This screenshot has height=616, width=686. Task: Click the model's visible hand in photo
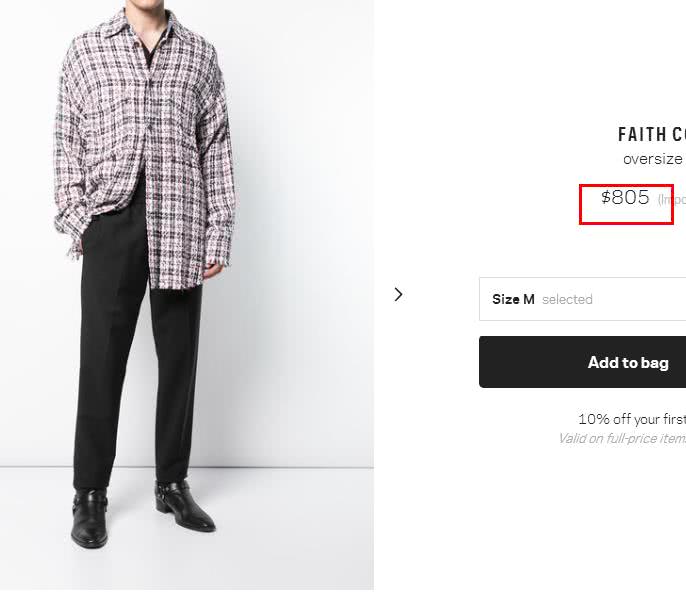(x=213, y=268)
